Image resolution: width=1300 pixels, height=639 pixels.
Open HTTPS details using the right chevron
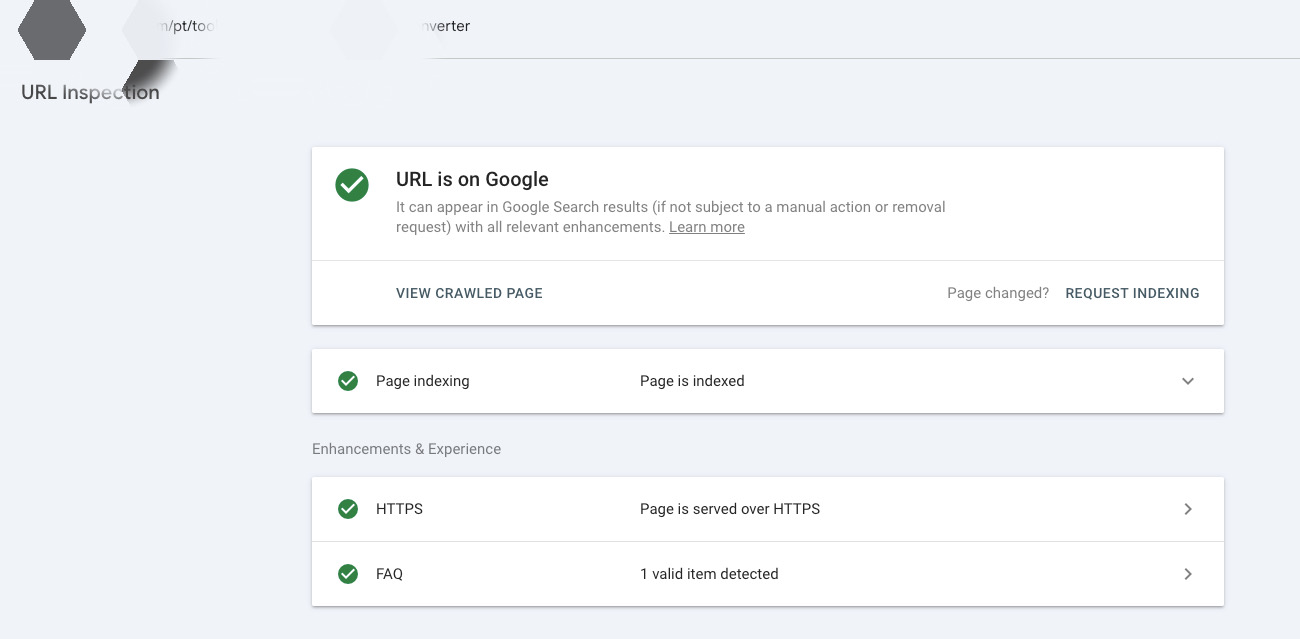click(x=1188, y=509)
